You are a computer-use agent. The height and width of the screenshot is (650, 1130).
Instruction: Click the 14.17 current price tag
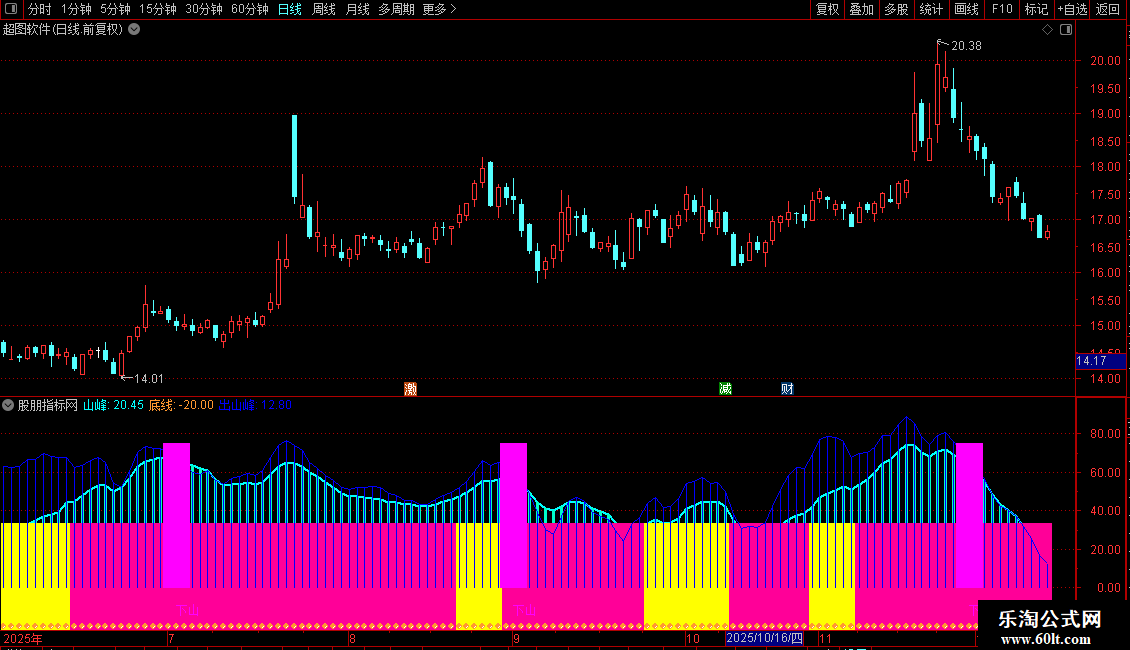tap(1099, 361)
